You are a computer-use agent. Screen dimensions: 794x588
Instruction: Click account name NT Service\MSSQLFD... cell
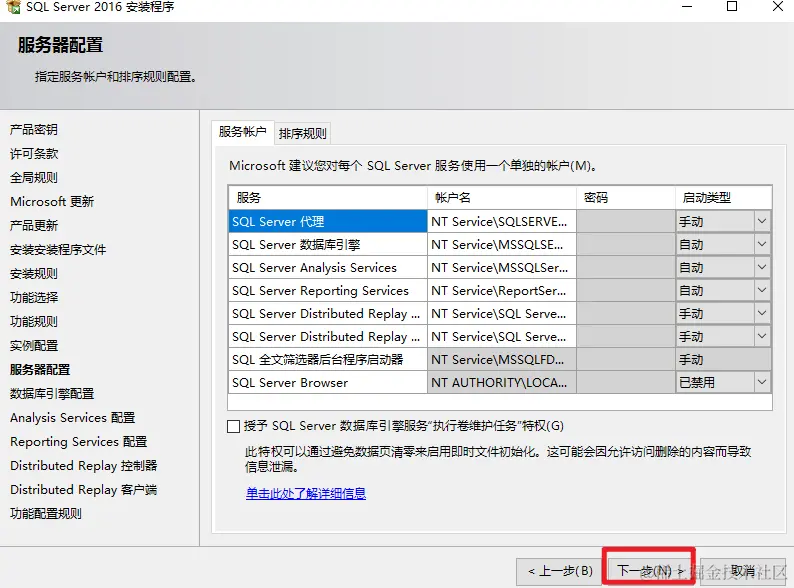tap(502, 360)
